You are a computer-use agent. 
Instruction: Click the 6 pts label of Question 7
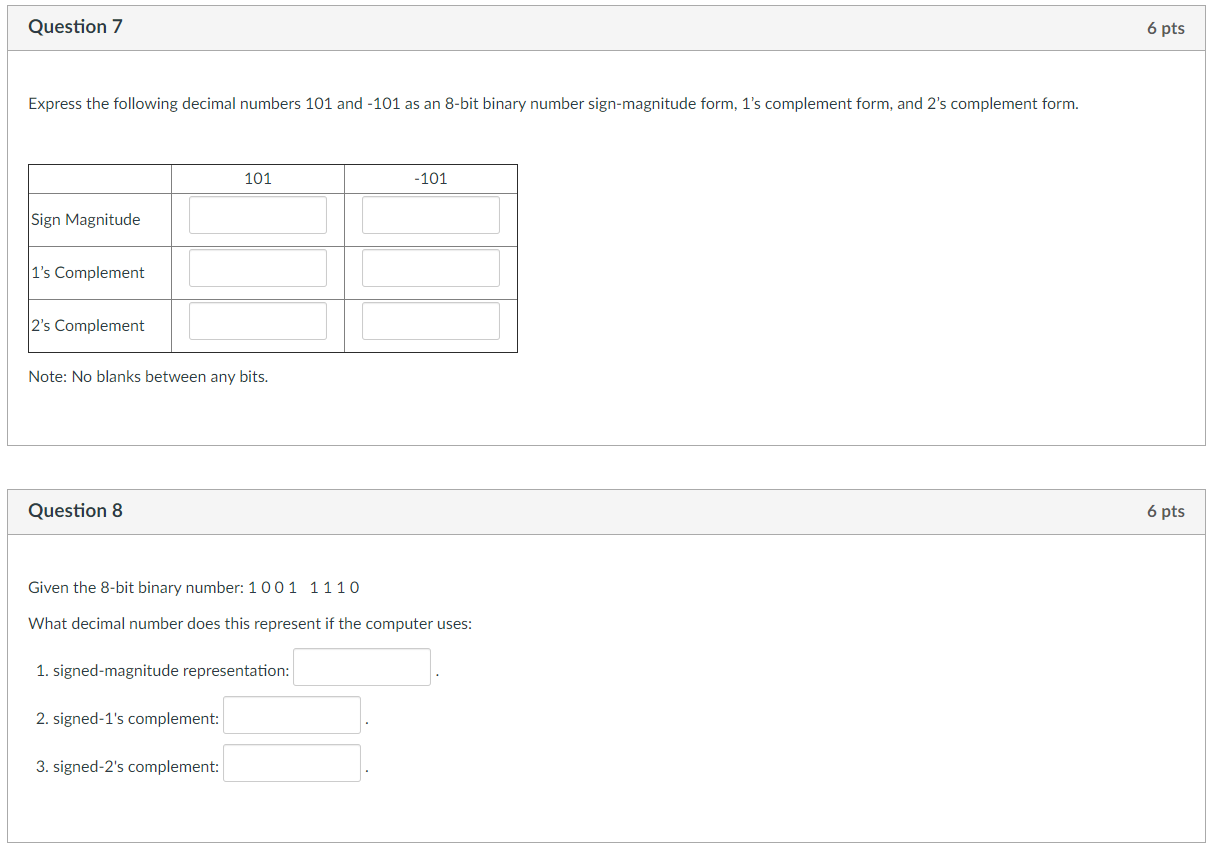pos(1166,28)
